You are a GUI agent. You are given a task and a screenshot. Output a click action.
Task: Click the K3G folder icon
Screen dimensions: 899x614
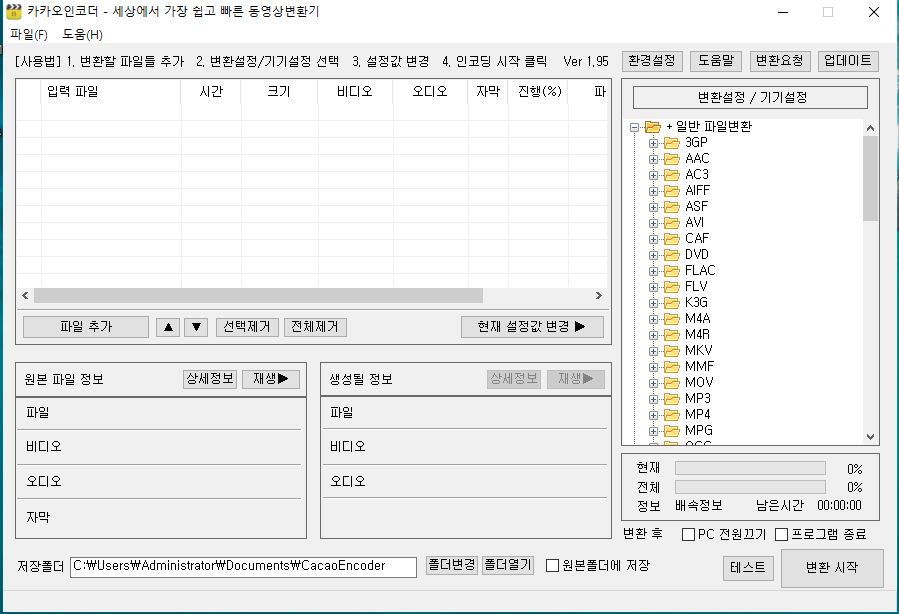tap(671, 303)
